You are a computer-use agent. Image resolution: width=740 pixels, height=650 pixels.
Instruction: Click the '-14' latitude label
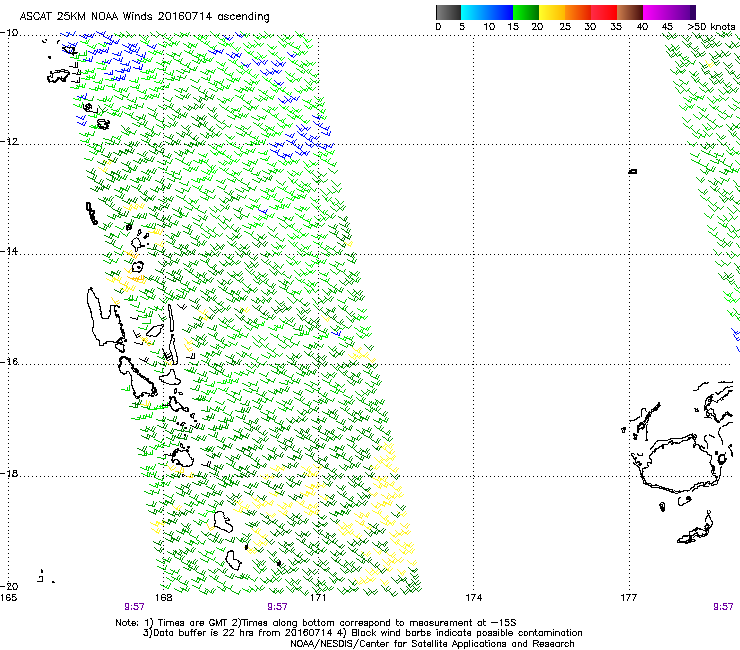pyautogui.click(x=9, y=251)
